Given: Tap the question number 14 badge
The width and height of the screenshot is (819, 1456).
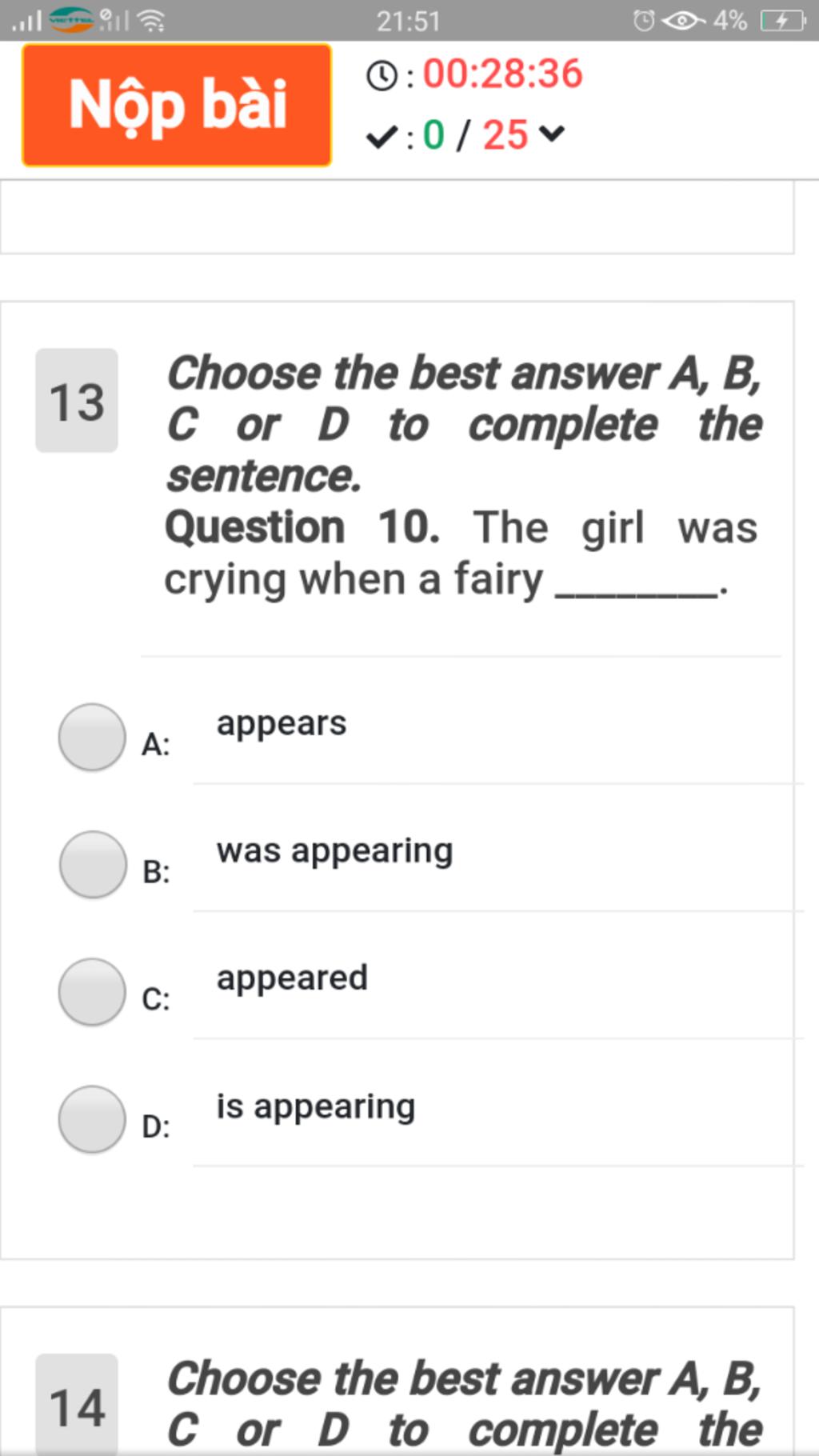Looking at the screenshot, I should click(x=77, y=1405).
